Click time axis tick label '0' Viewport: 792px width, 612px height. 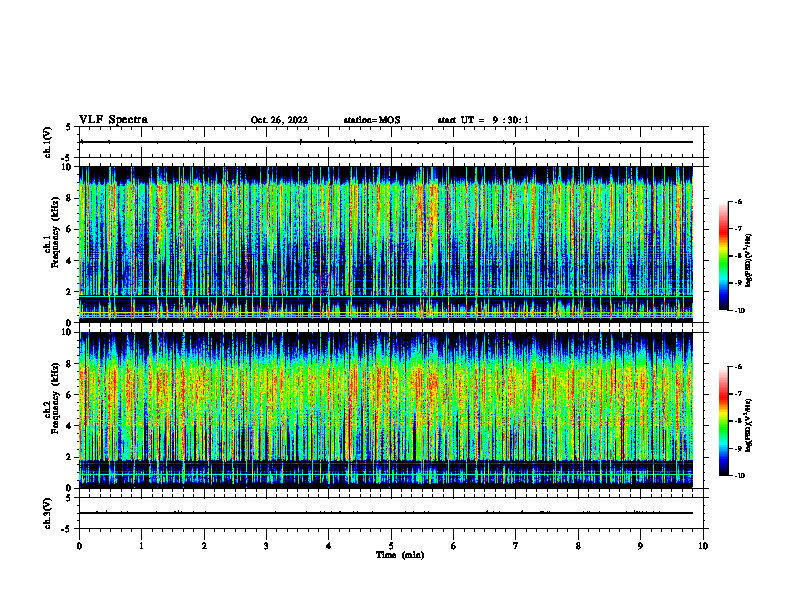point(79,546)
